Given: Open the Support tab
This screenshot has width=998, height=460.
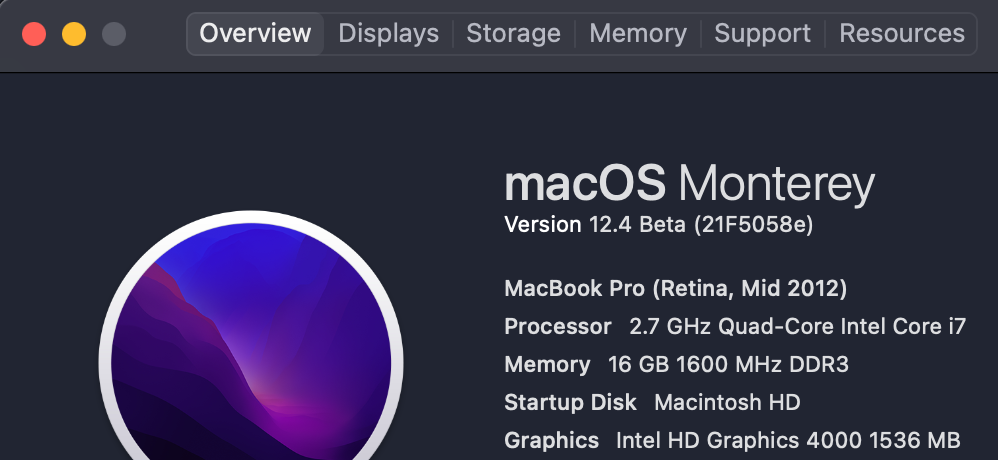Looking at the screenshot, I should (x=762, y=34).
